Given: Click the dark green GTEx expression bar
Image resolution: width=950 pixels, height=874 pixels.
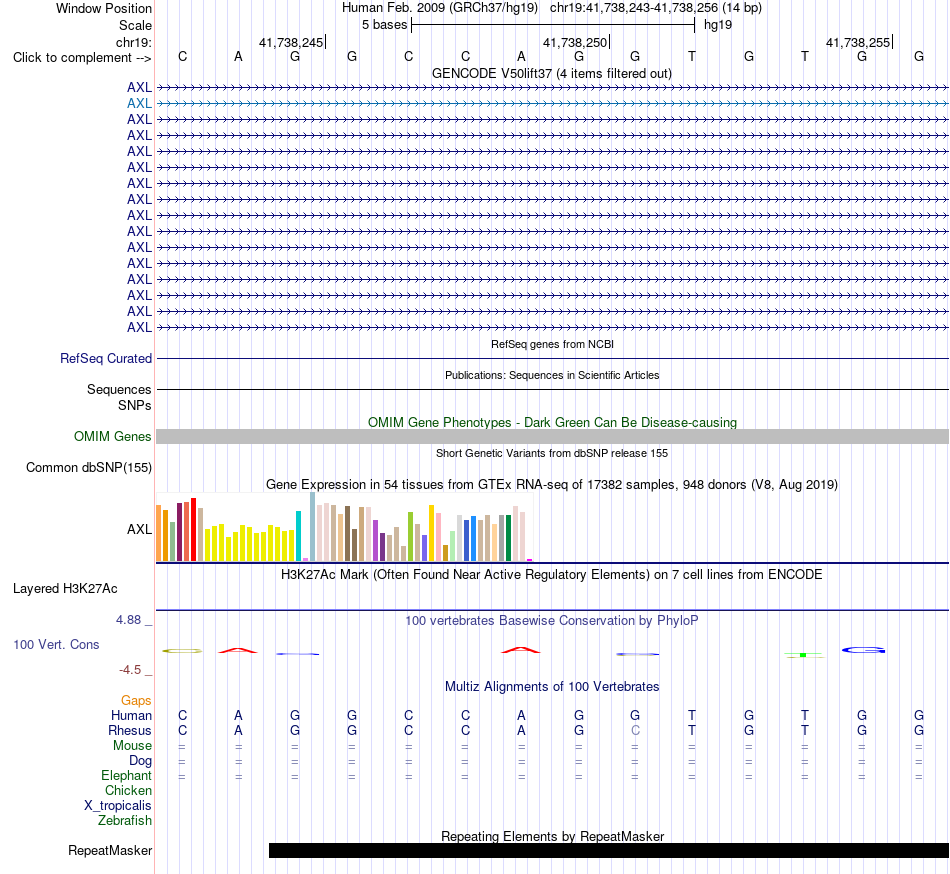Looking at the screenshot, I should coord(508,538).
